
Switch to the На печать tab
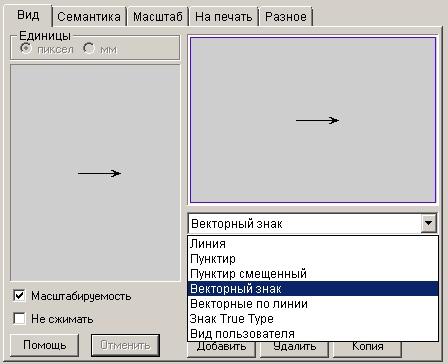[x=223, y=17]
